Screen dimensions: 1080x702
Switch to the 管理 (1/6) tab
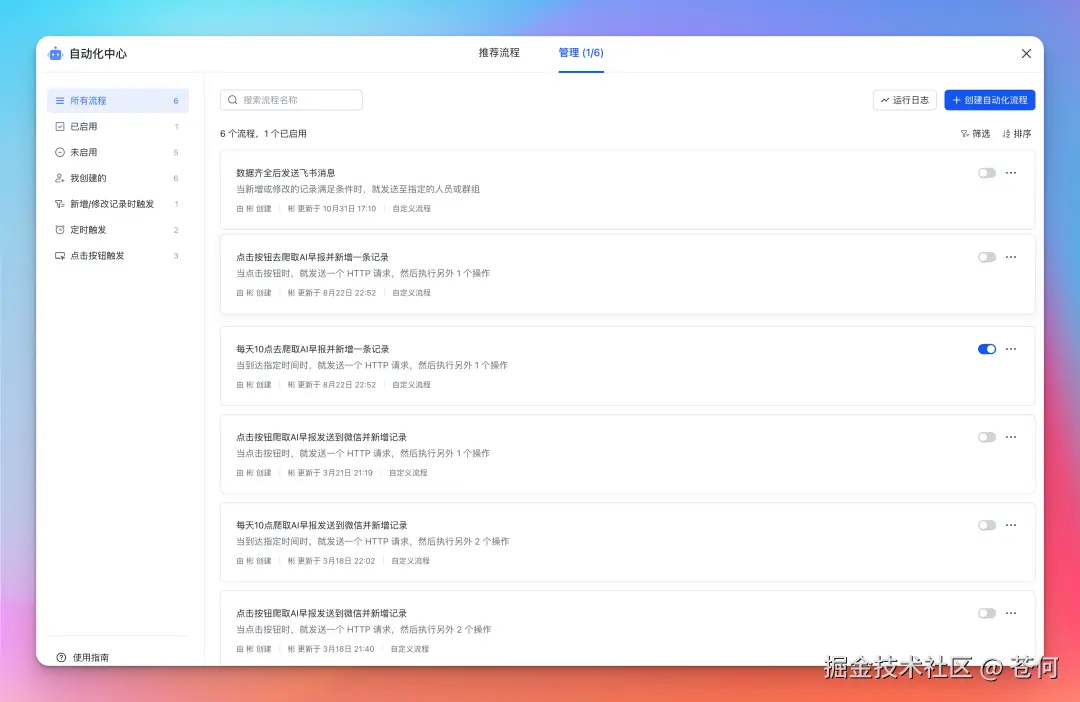581,54
